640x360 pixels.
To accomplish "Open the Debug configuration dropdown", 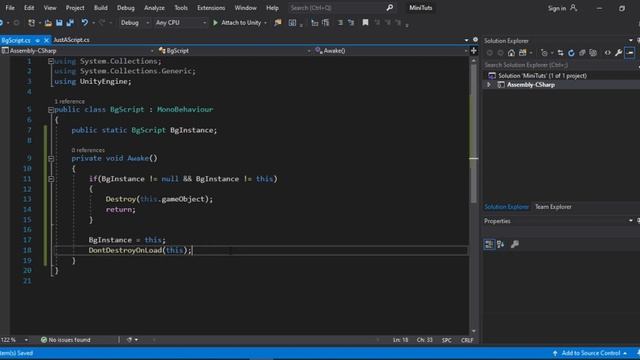I will (135, 23).
